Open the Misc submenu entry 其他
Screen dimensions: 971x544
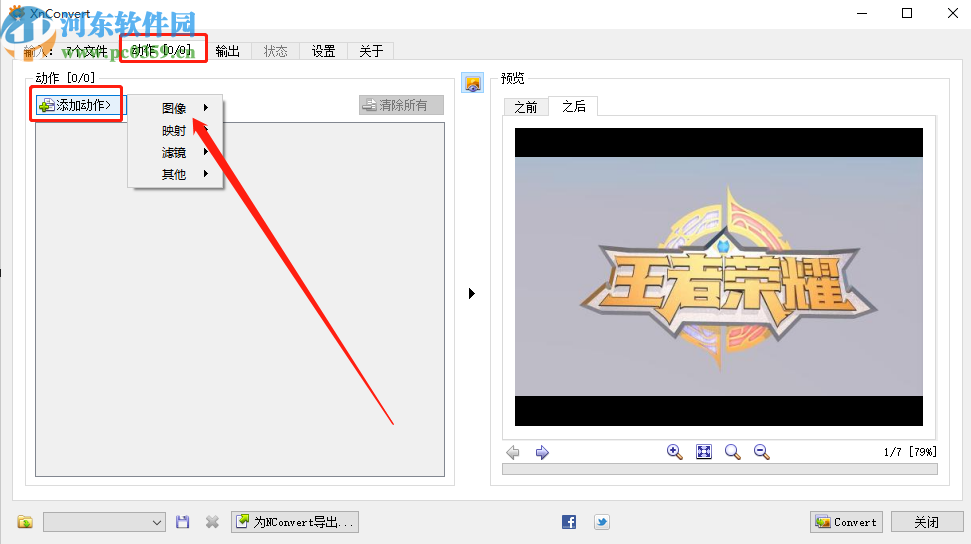[x=175, y=175]
